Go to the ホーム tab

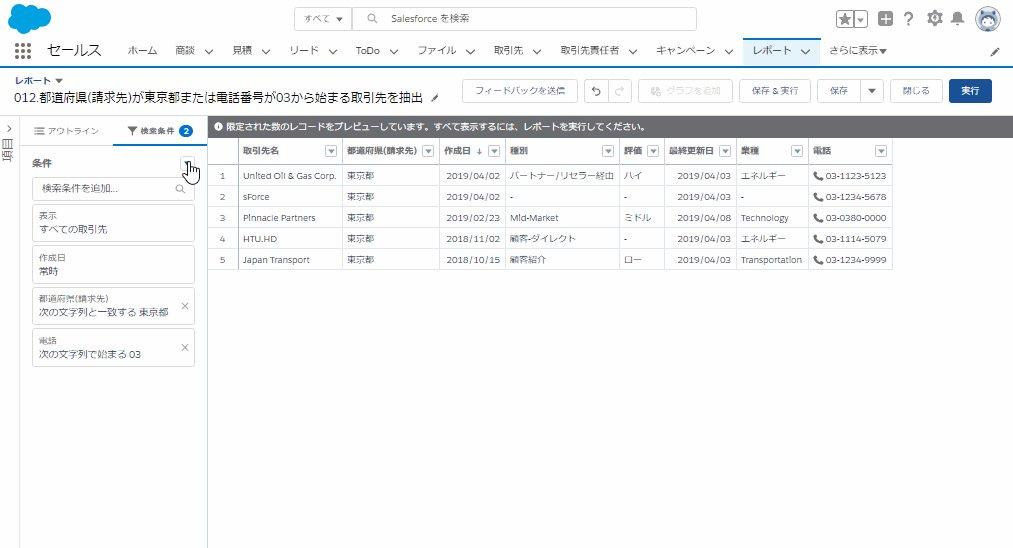pos(142,50)
